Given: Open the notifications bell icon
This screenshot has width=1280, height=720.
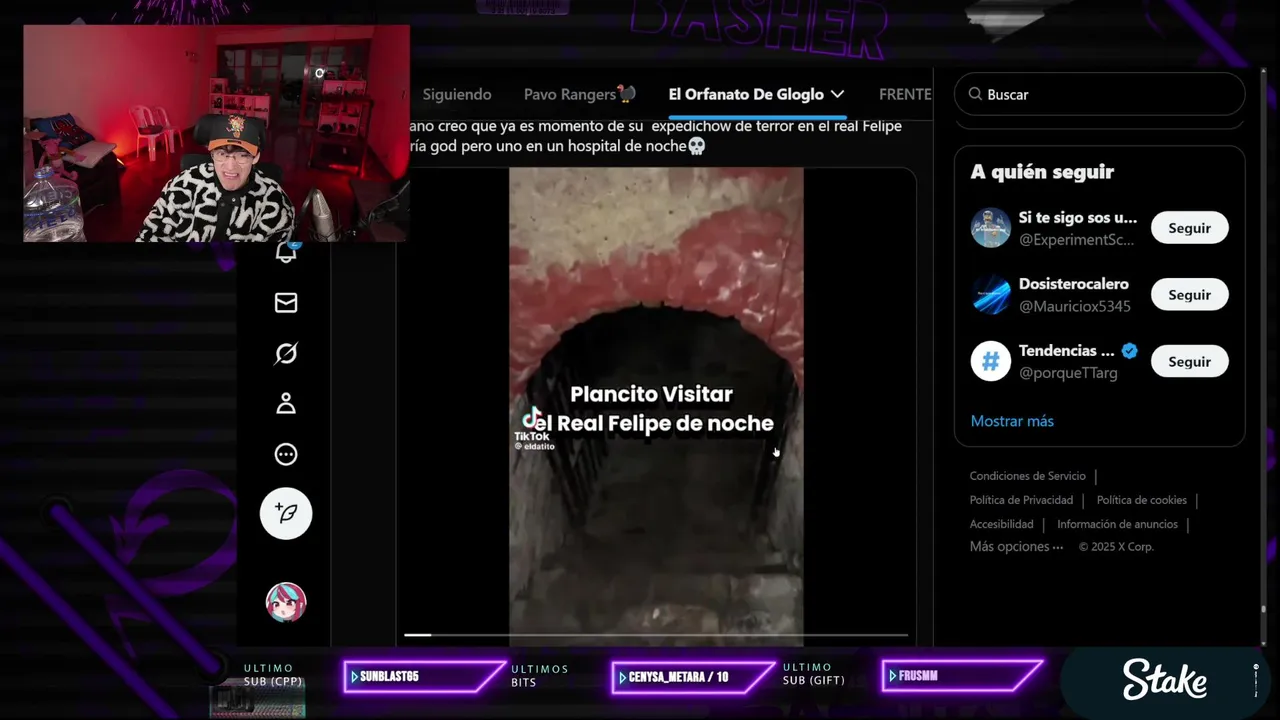Looking at the screenshot, I should [286, 252].
